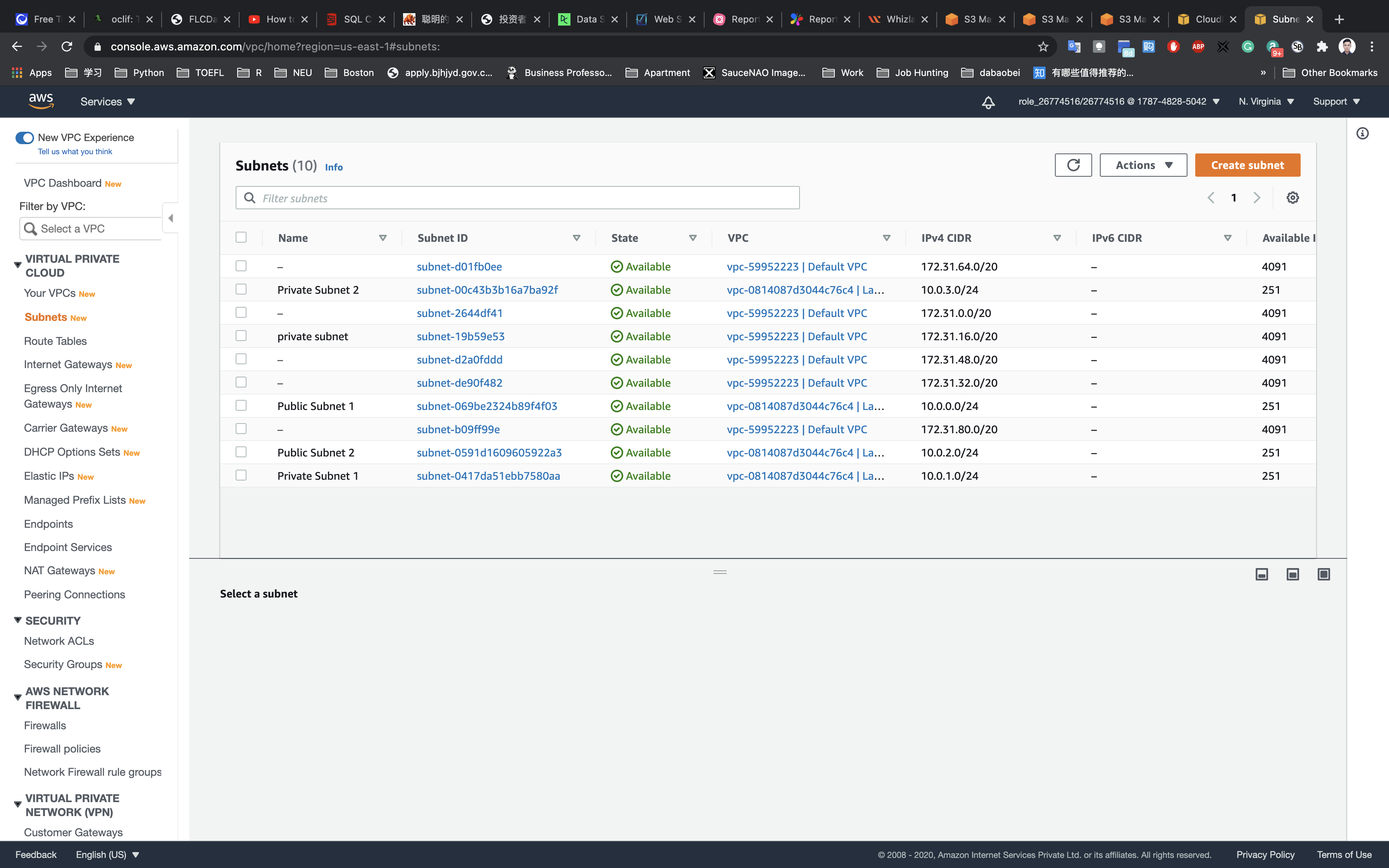Maximize details pane to full view

(1324, 574)
